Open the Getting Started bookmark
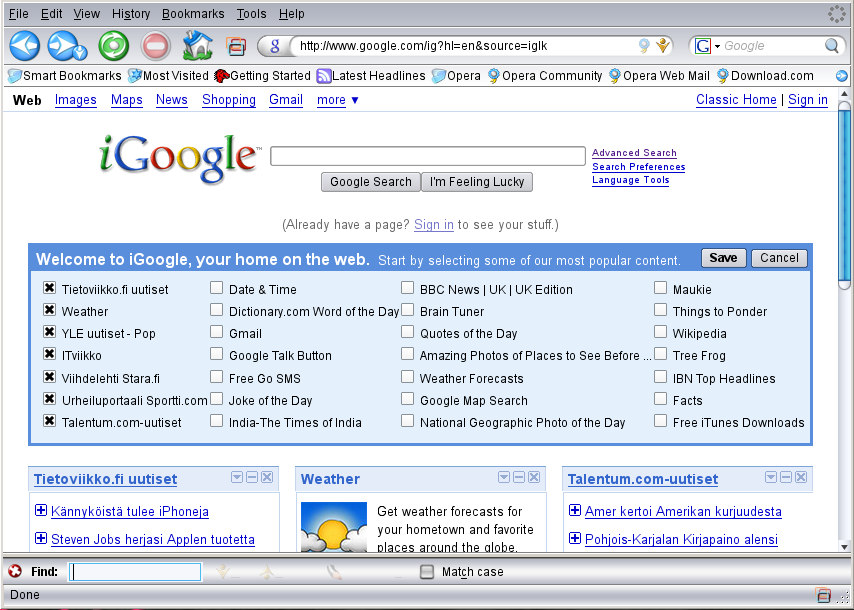Viewport: 854px width, 610px height. 263,76
